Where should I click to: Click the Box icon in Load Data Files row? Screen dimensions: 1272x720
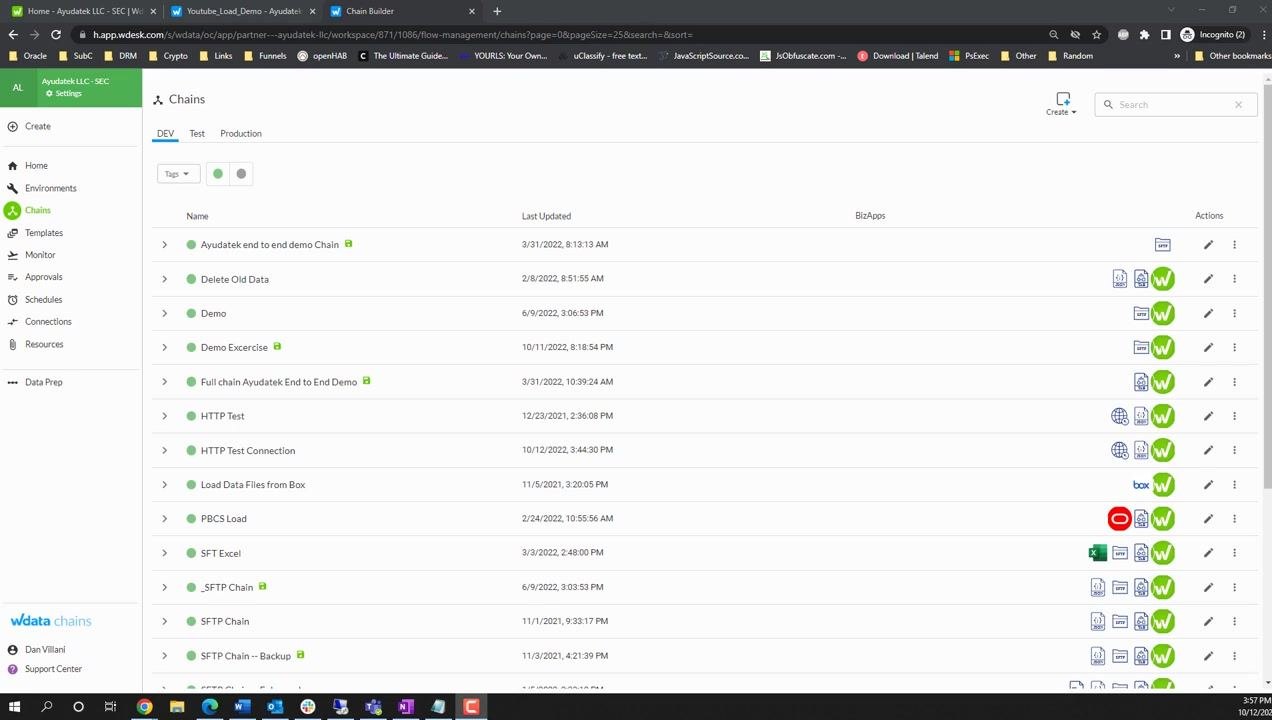(1141, 485)
